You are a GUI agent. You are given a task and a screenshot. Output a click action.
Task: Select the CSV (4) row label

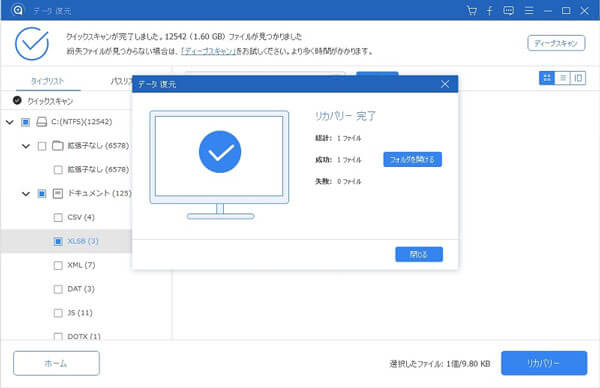point(81,217)
